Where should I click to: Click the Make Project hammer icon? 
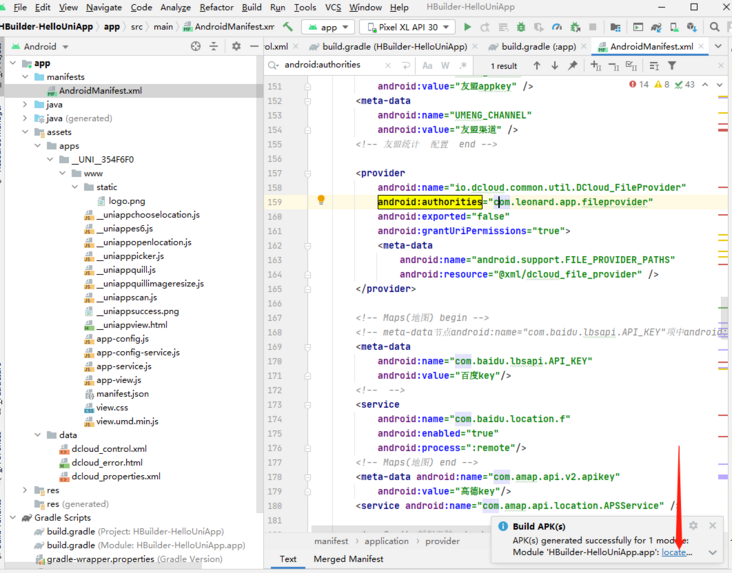(x=288, y=27)
